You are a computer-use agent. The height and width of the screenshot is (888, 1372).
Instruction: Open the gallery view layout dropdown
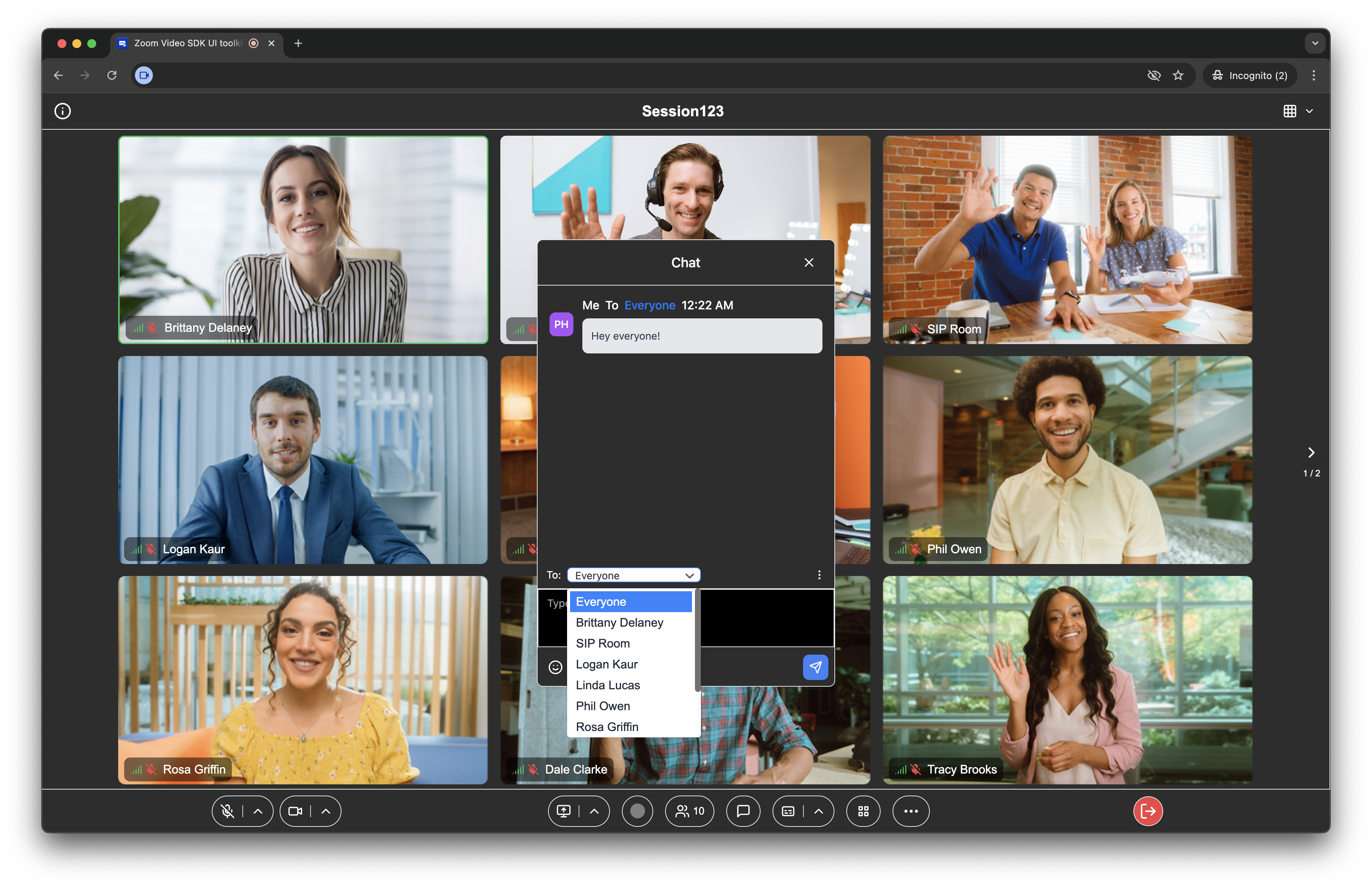click(1298, 111)
